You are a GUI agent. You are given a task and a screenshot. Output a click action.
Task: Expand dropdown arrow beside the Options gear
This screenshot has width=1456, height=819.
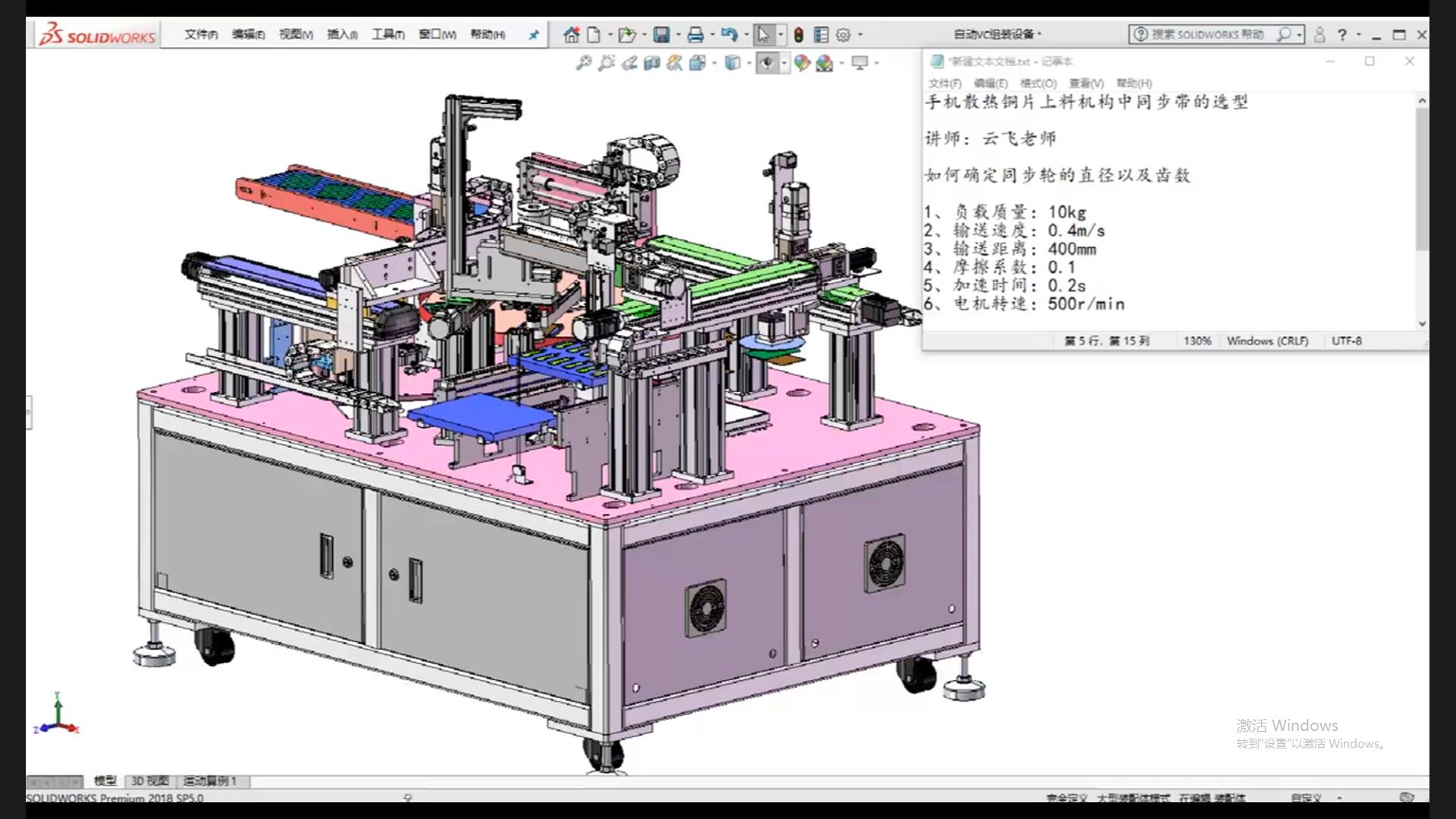tap(860, 34)
